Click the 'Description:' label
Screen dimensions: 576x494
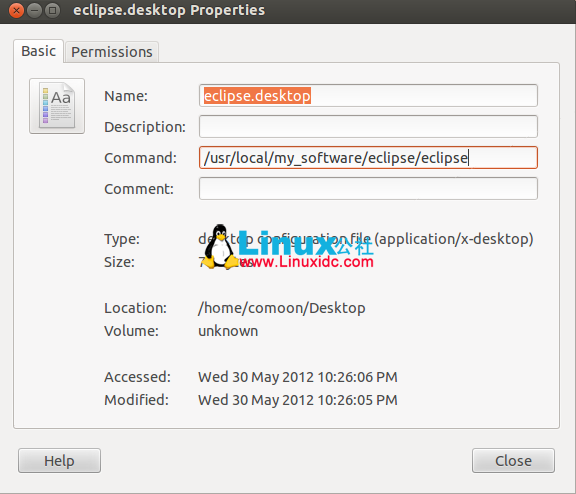145,127
